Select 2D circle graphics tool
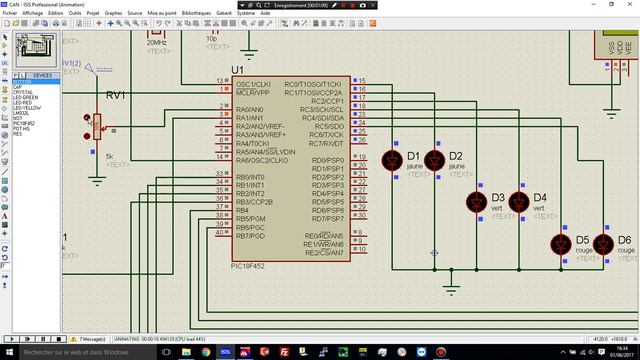 [x=5, y=190]
